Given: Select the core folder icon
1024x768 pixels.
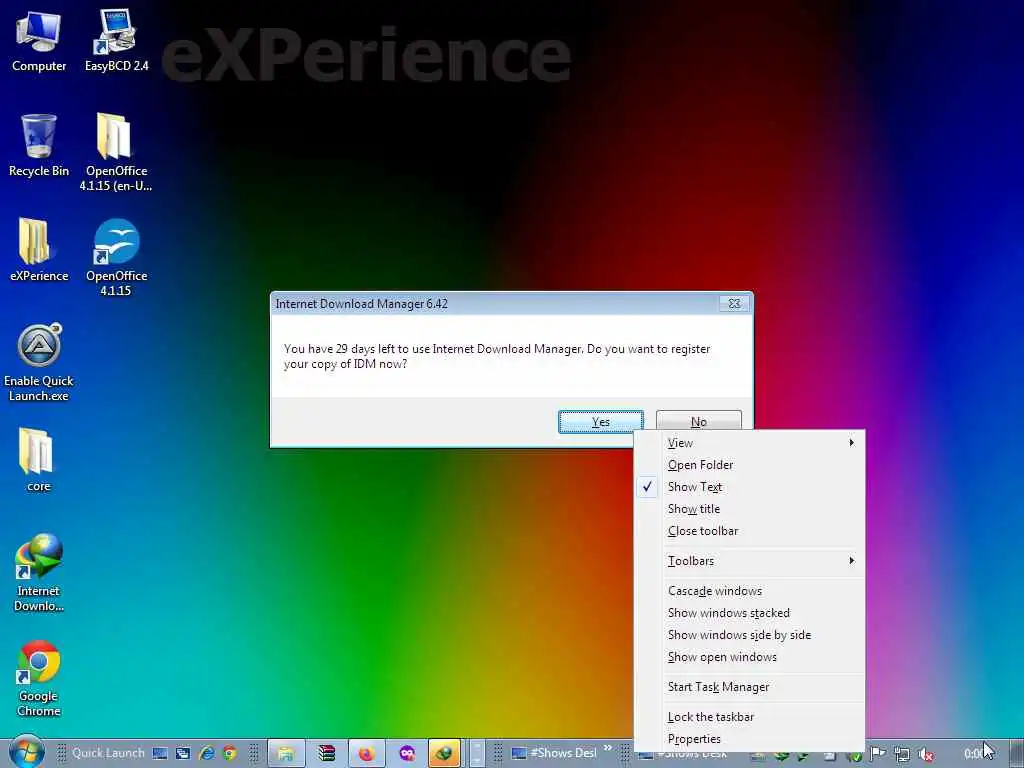Looking at the screenshot, I should tap(39, 460).
